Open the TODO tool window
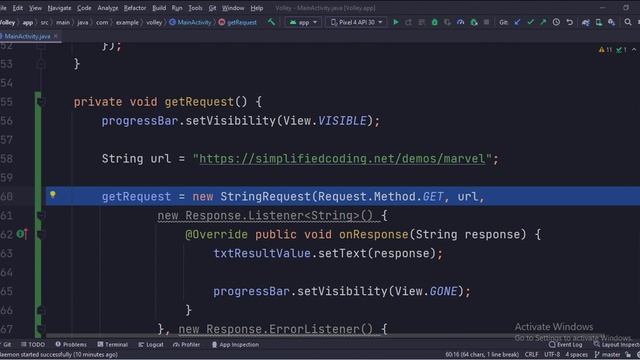Screen dimensions: 640x360 tap(33, 344)
